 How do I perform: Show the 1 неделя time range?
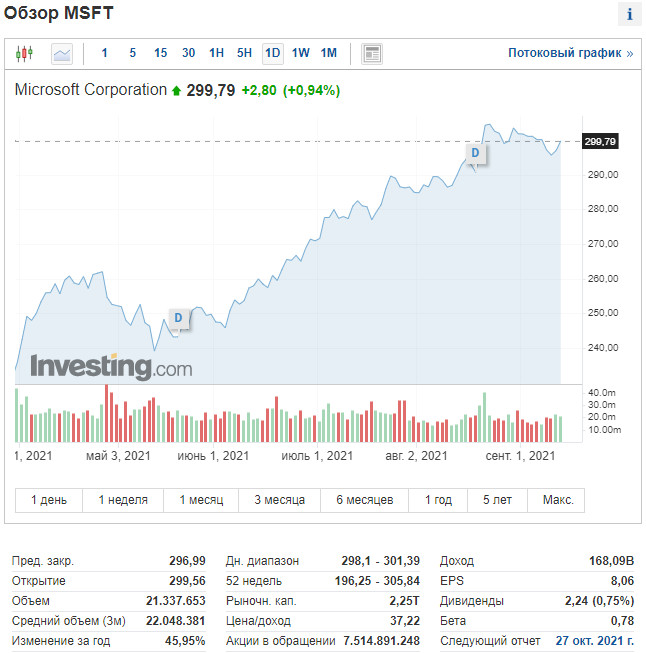point(123,500)
